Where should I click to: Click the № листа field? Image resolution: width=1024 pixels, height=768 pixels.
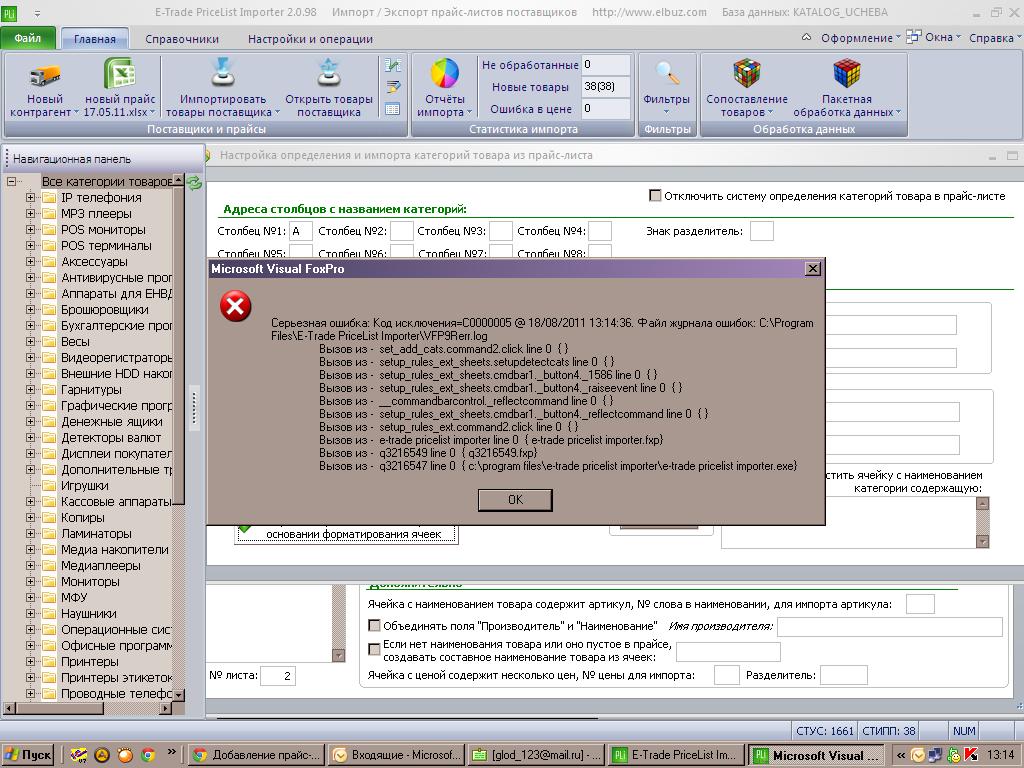coord(278,675)
